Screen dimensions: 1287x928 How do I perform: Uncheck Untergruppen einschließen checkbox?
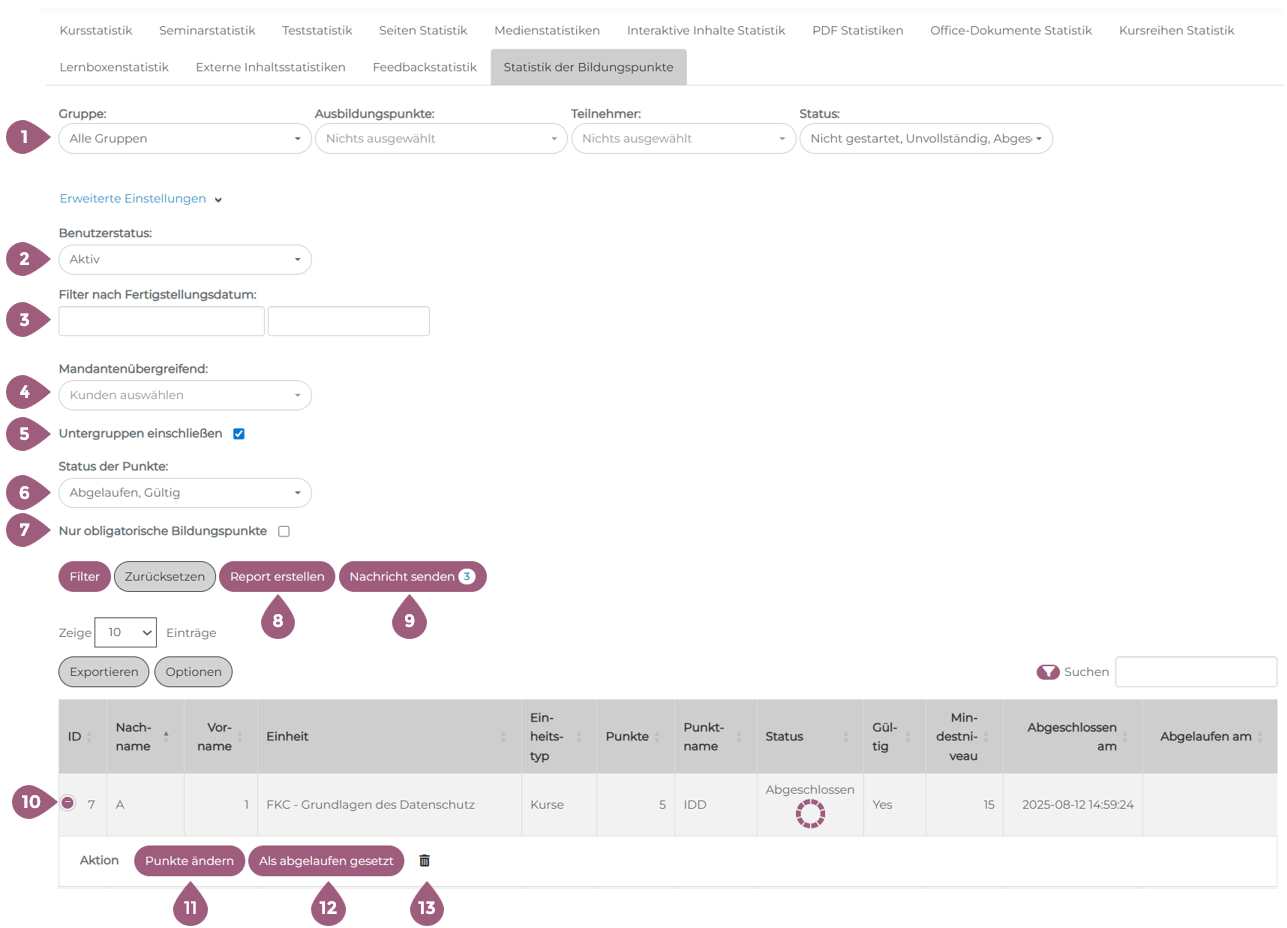coord(238,434)
